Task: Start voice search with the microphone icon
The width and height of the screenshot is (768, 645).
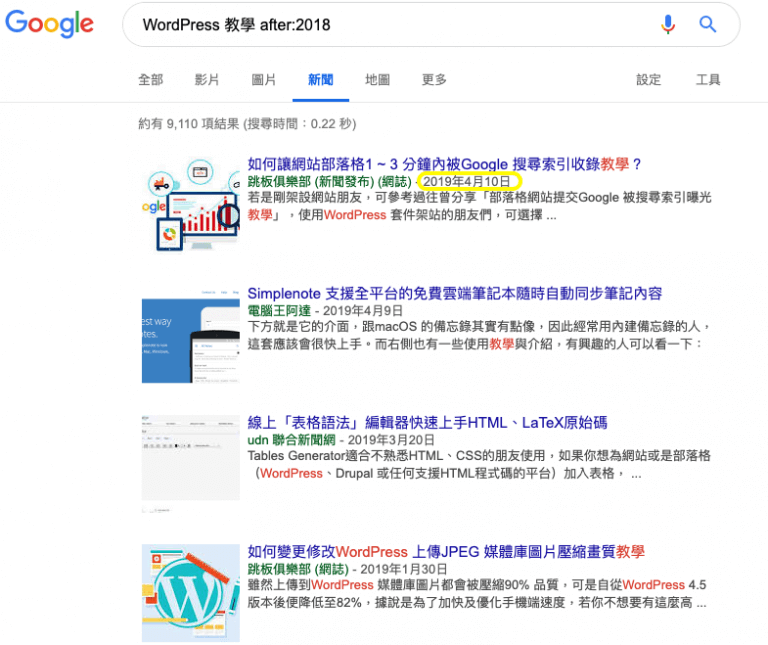Action: (x=668, y=24)
